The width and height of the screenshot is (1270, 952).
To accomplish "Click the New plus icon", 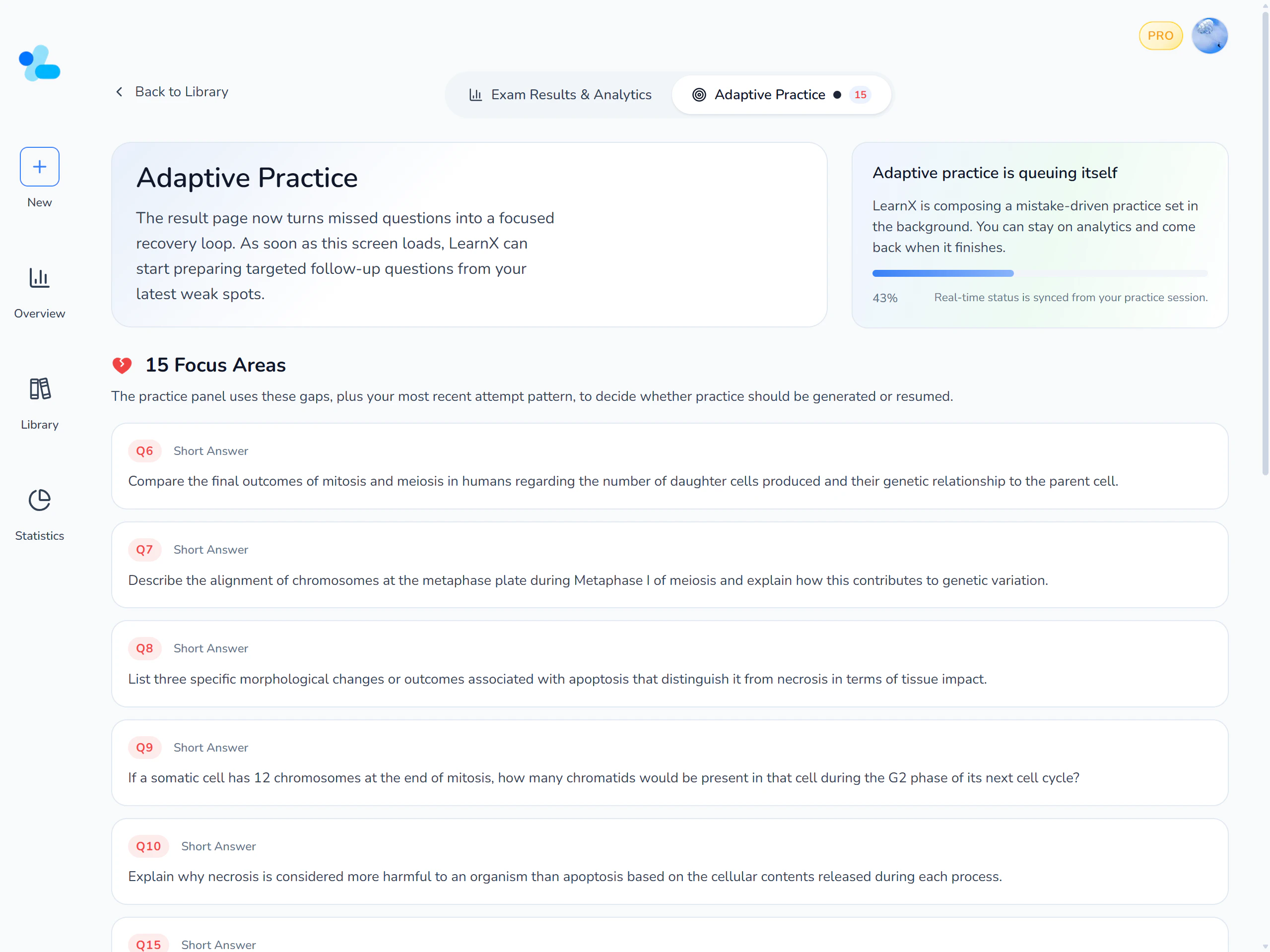I will [39, 166].
